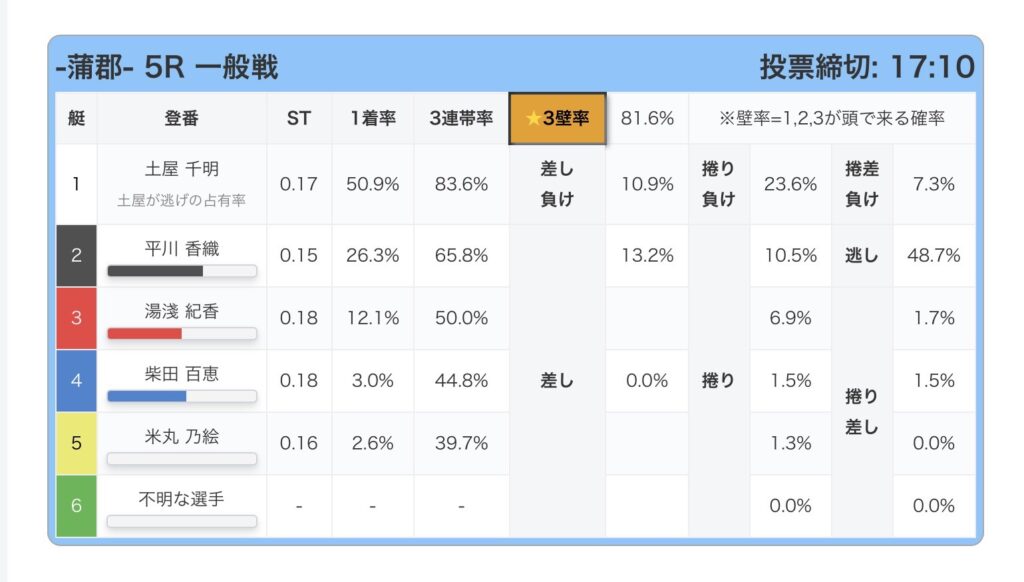Screen dimensions: 1024x582
Task: Select the red boat number 3 badge
Action: (76, 318)
